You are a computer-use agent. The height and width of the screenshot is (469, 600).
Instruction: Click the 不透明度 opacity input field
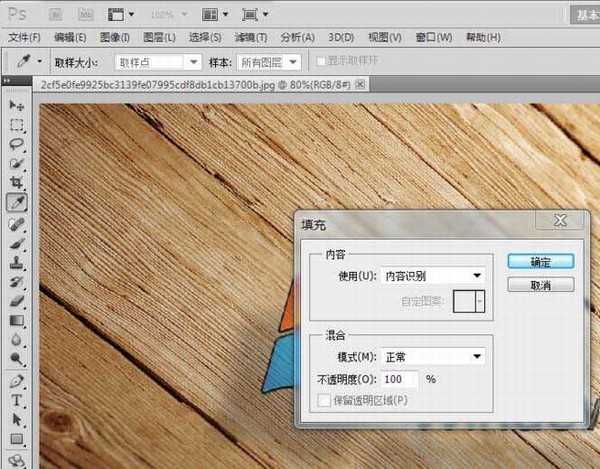point(400,380)
